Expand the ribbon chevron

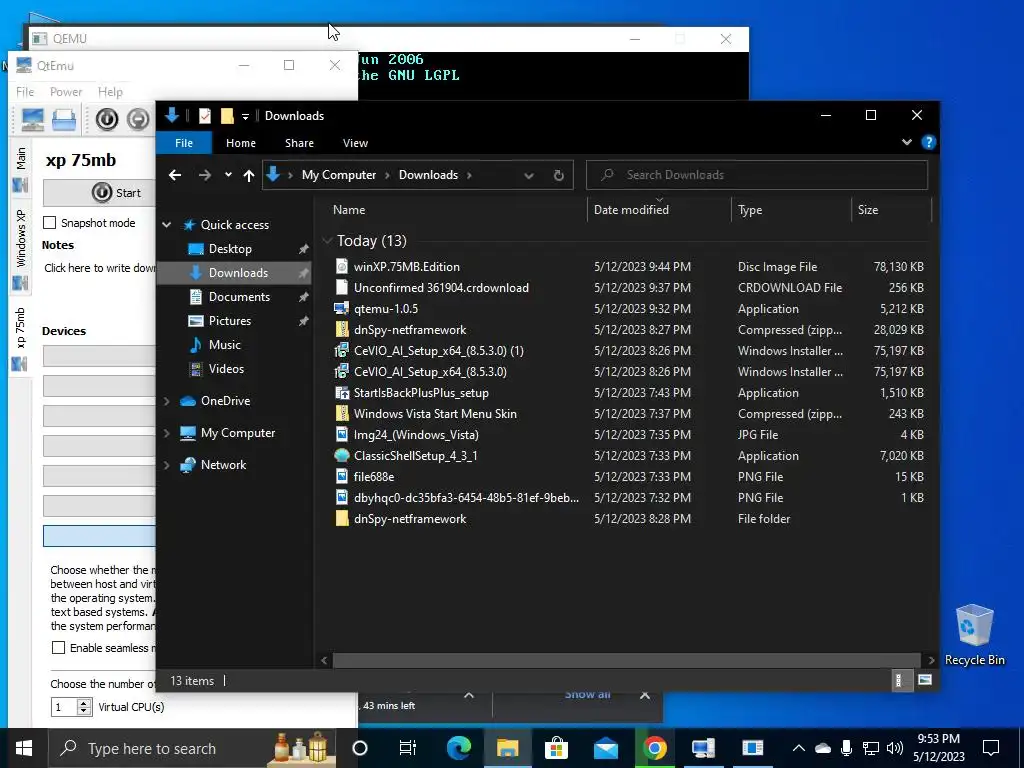[x=906, y=142]
